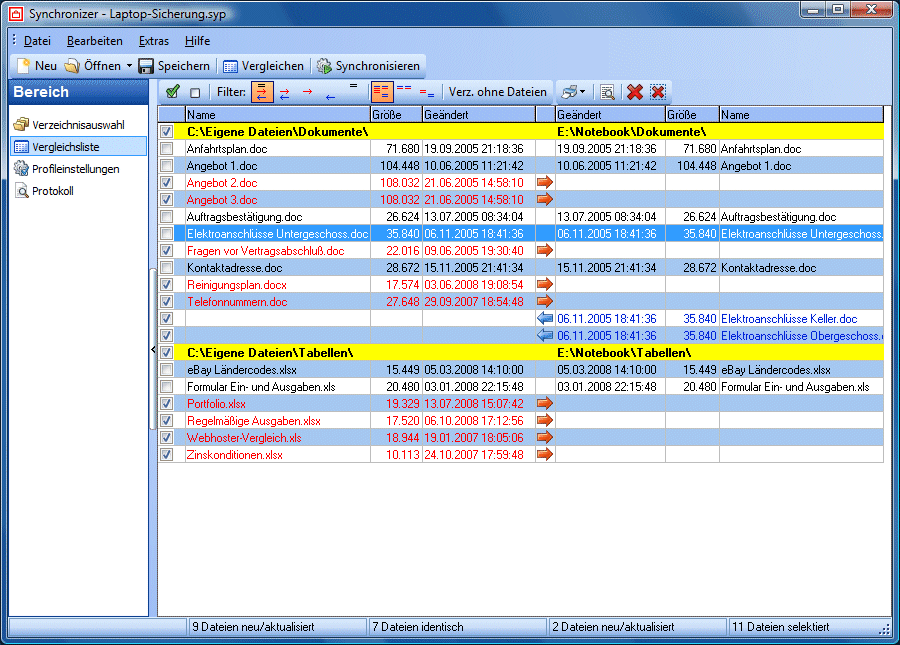Click the left Name column header
The image size is (900, 645).
pyautogui.click(x=277, y=115)
